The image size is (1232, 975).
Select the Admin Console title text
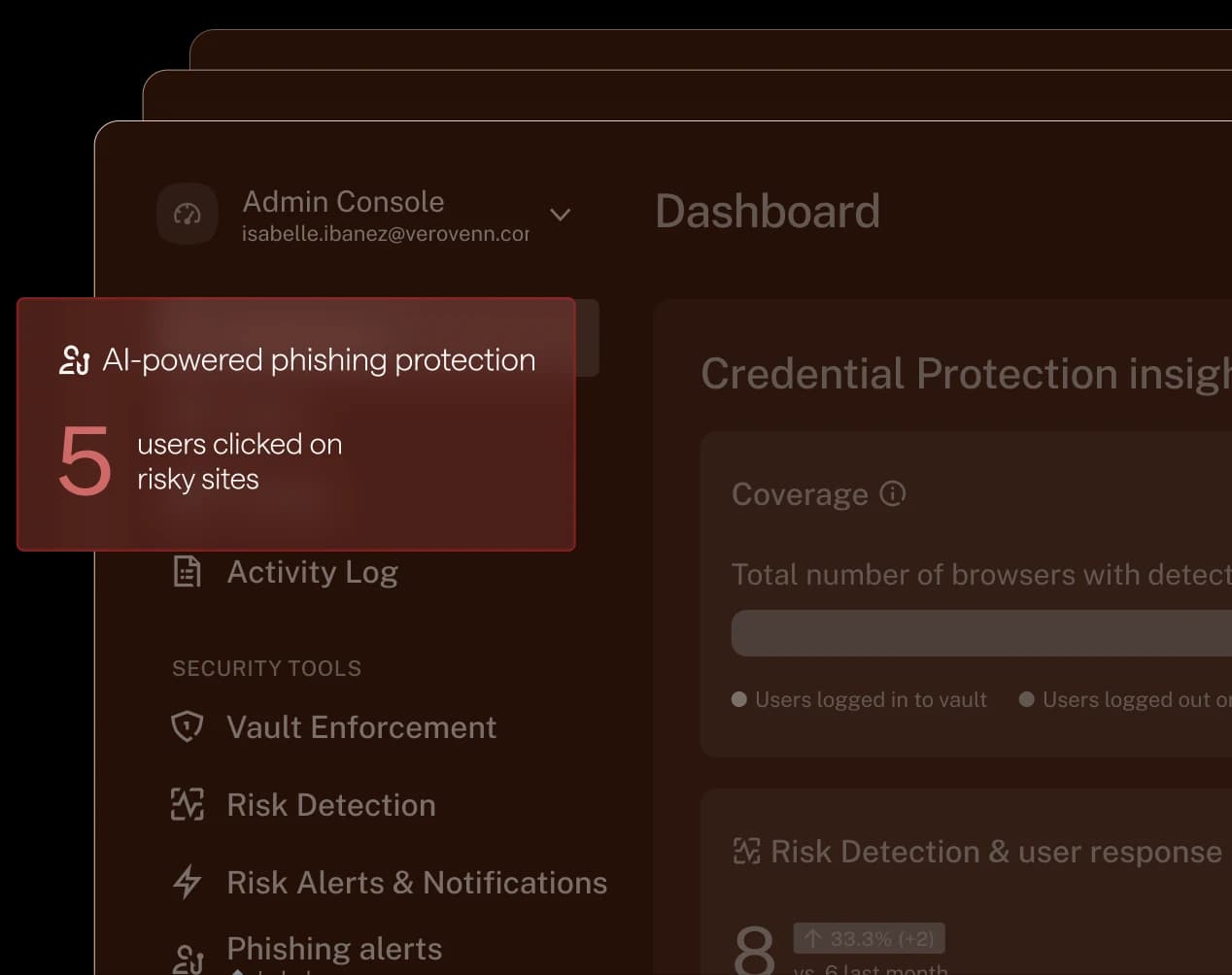343,201
